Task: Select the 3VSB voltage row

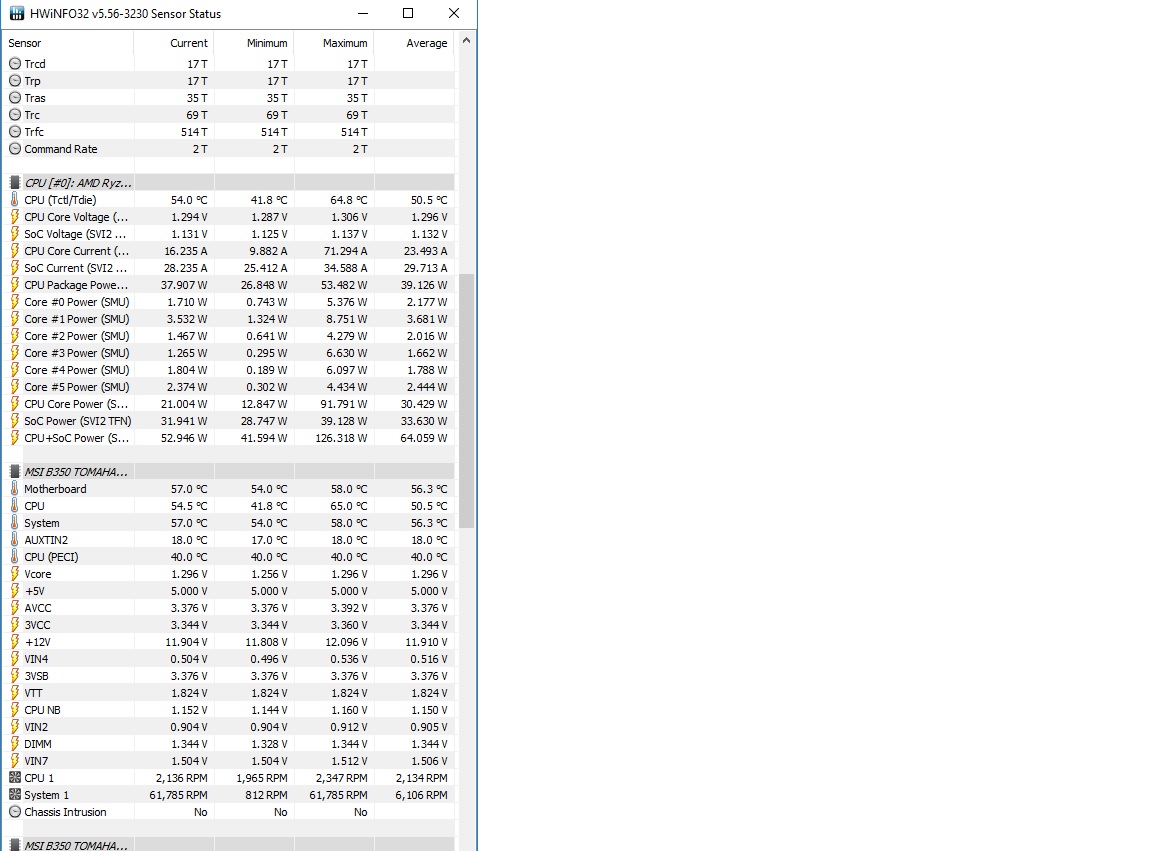Action: coord(228,675)
